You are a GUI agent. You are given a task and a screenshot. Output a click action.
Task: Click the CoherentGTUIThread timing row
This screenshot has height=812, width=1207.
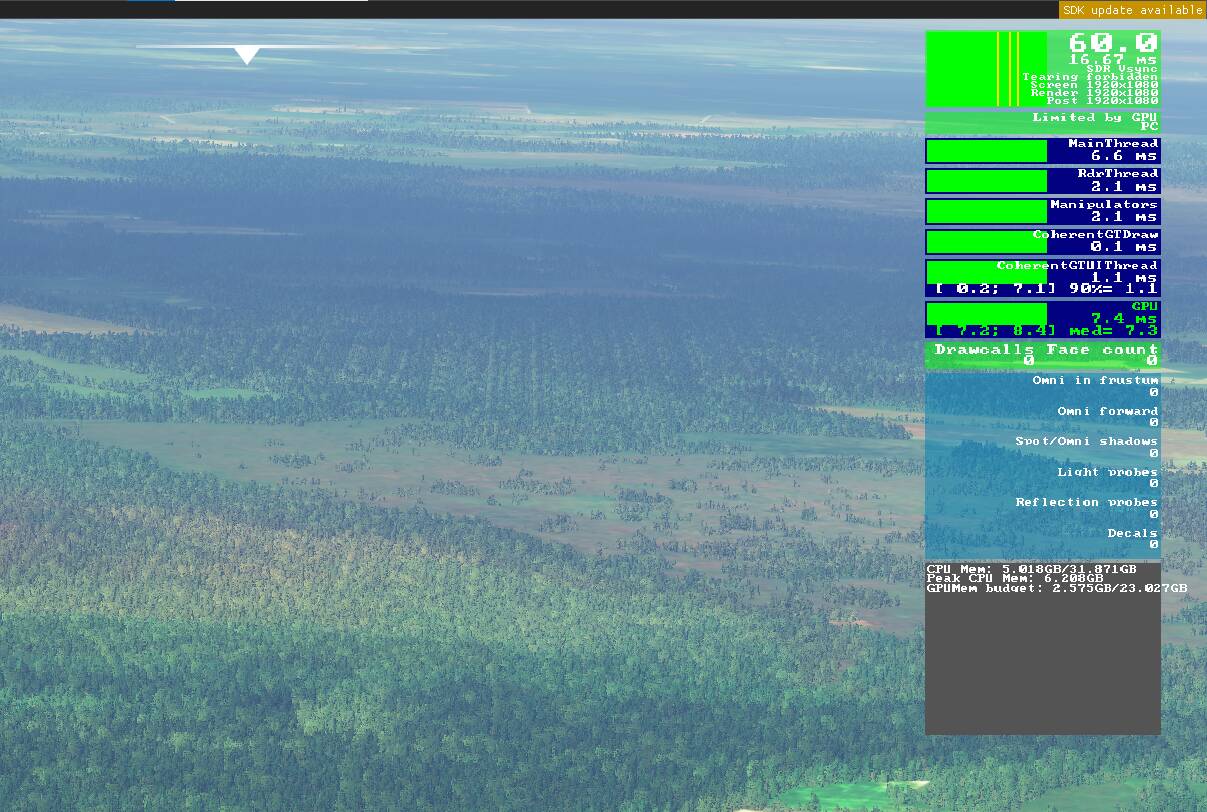[x=1042, y=277]
